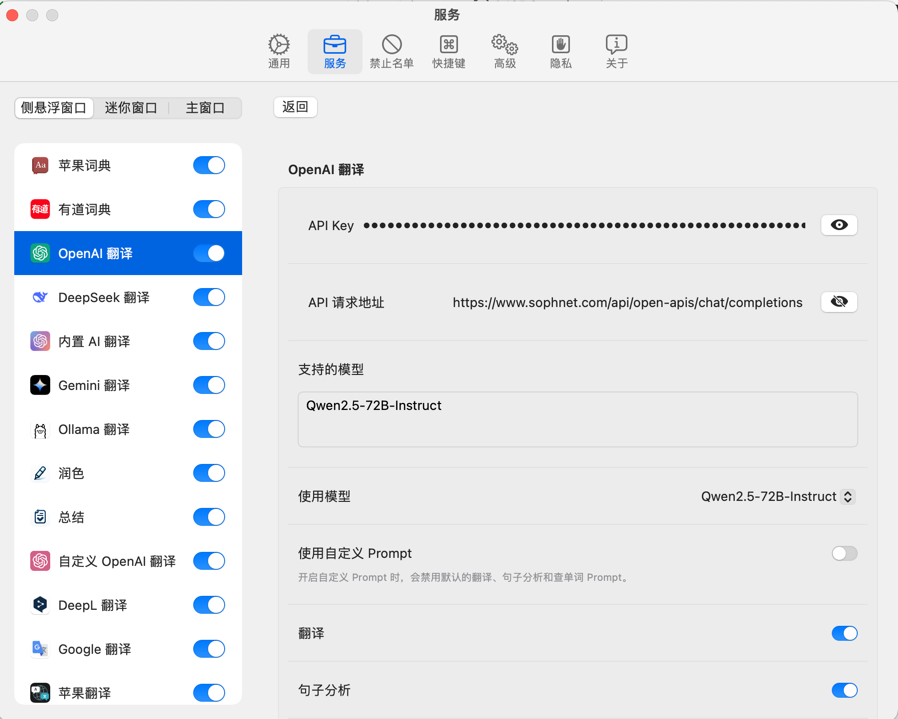This screenshot has height=719, width=898.
Task: Click the 返回 back button
Action: [296, 107]
